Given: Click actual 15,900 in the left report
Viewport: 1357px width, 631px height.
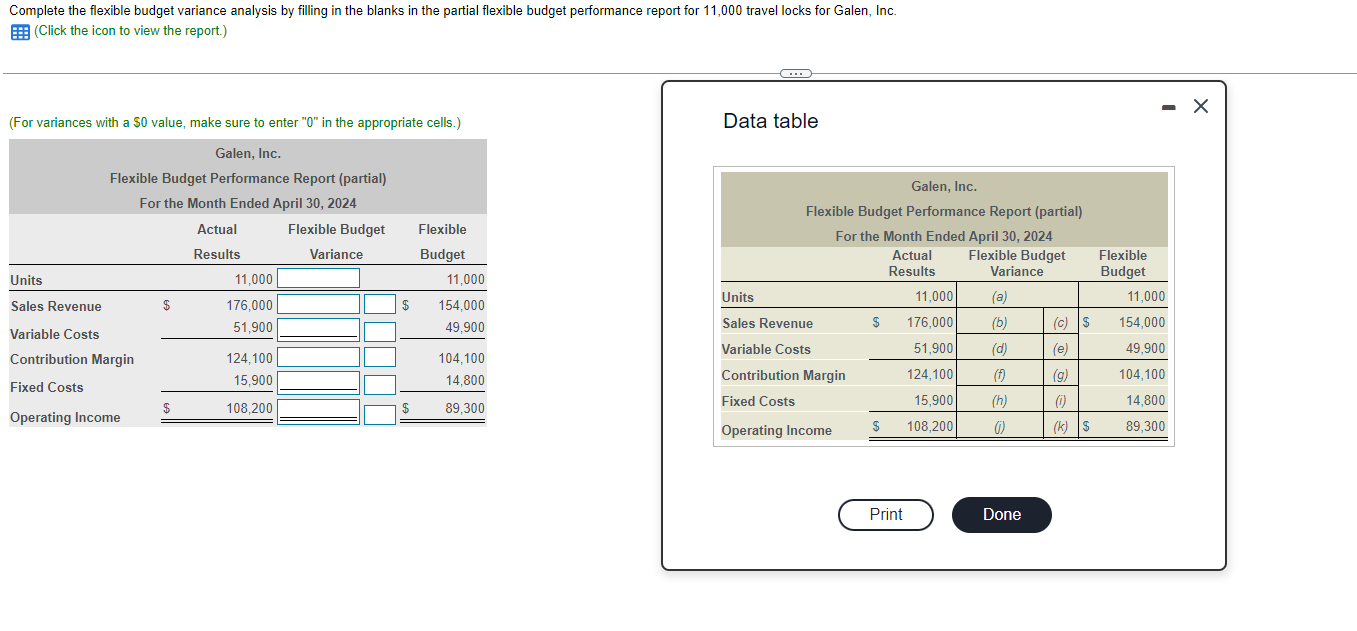Looking at the screenshot, I should coord(253,380).
